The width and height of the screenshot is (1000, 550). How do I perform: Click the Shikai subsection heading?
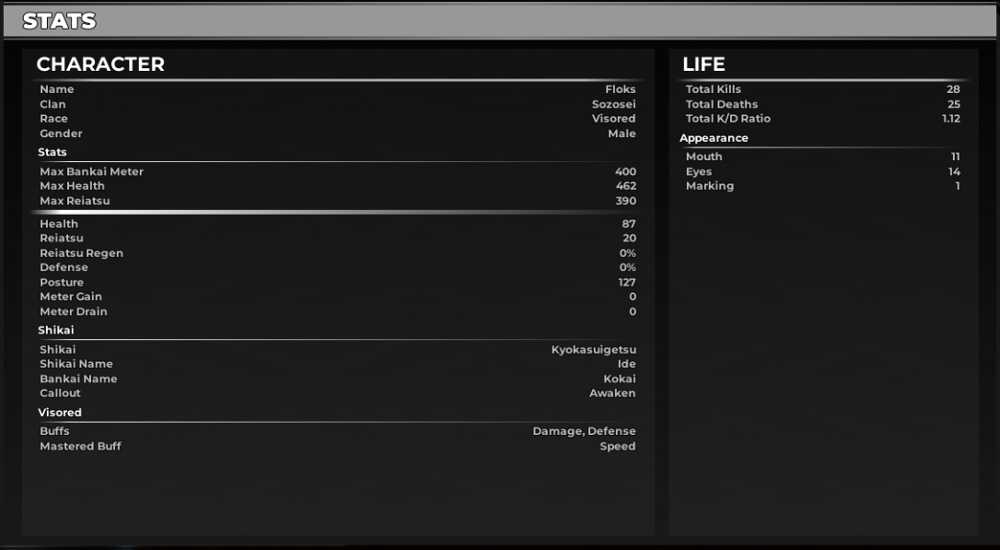pos(56,331)
